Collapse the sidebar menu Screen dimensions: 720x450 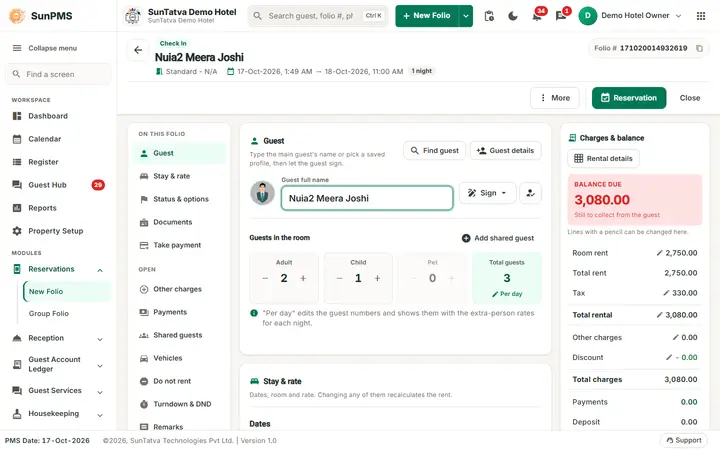tap(45, 48)
